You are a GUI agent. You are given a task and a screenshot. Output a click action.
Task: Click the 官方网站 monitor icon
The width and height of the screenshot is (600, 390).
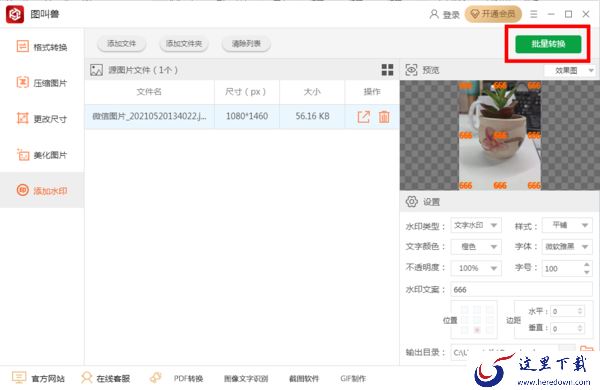19,377
